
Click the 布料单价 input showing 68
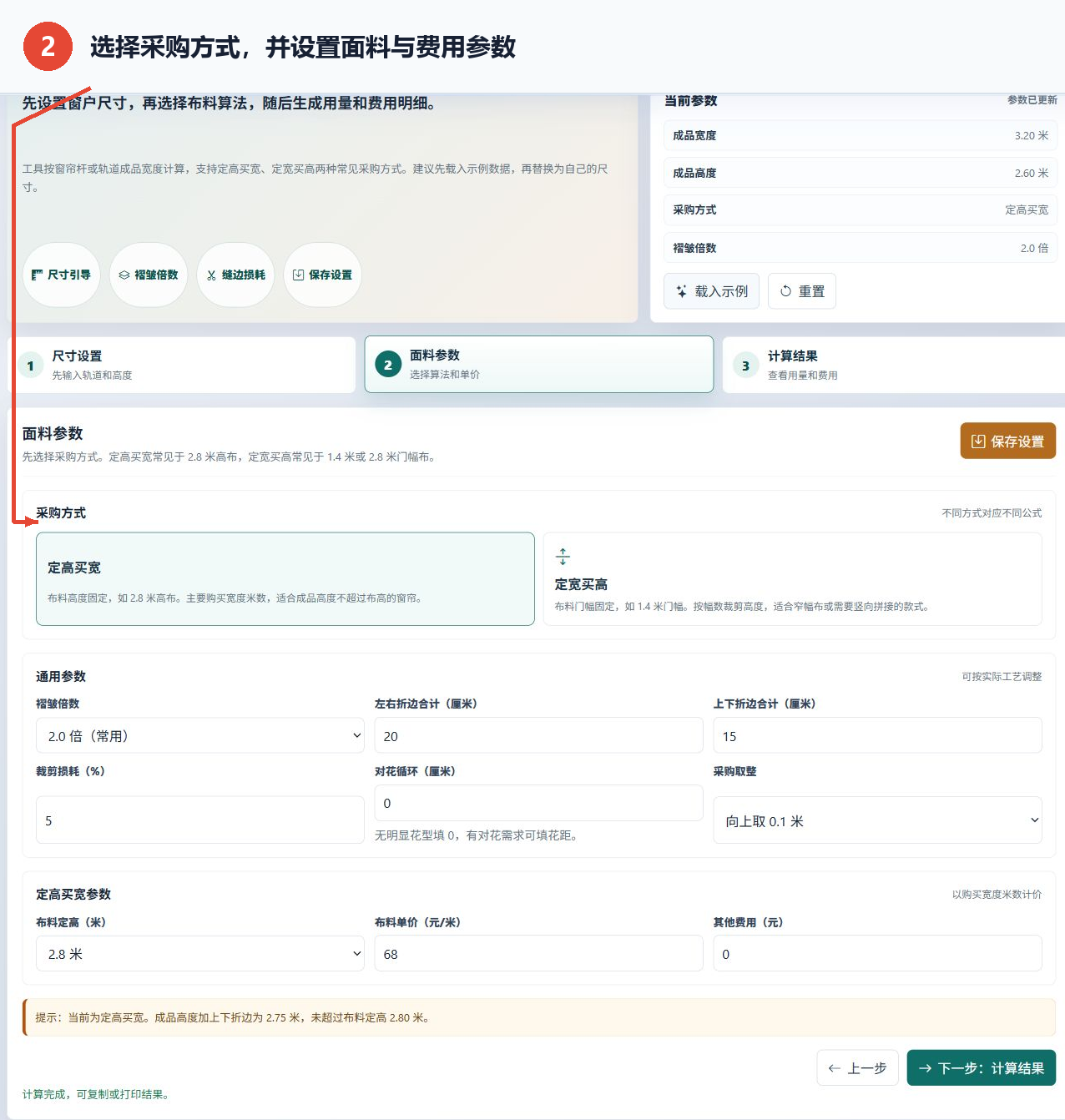pos(539,953)
